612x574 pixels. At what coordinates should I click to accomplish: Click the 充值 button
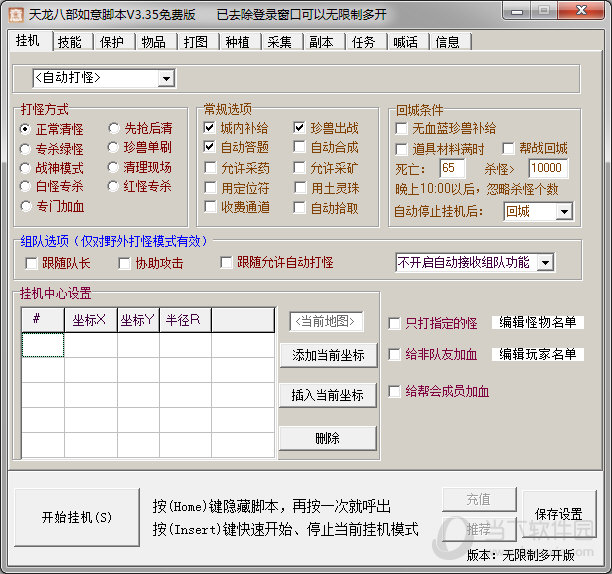click(x=479, y=499)
